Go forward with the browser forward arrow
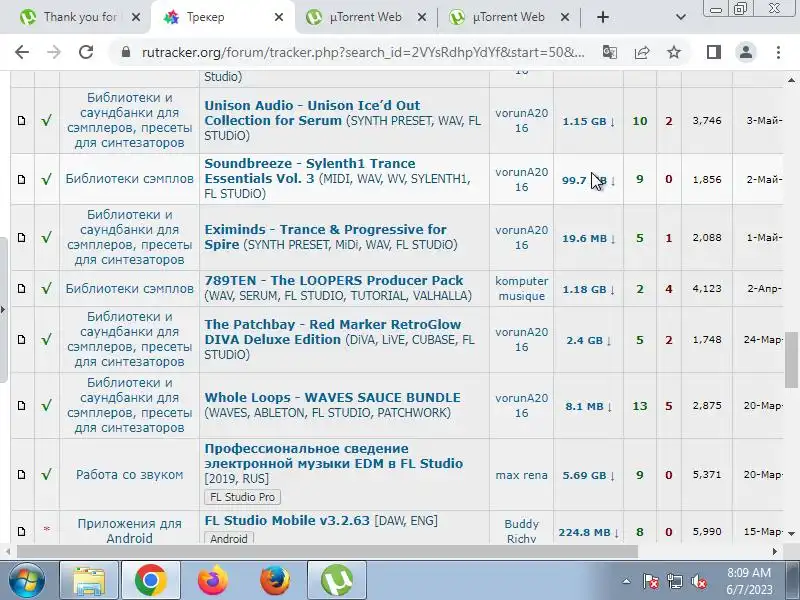Screen dimensions: 800x600 [54, 52]
